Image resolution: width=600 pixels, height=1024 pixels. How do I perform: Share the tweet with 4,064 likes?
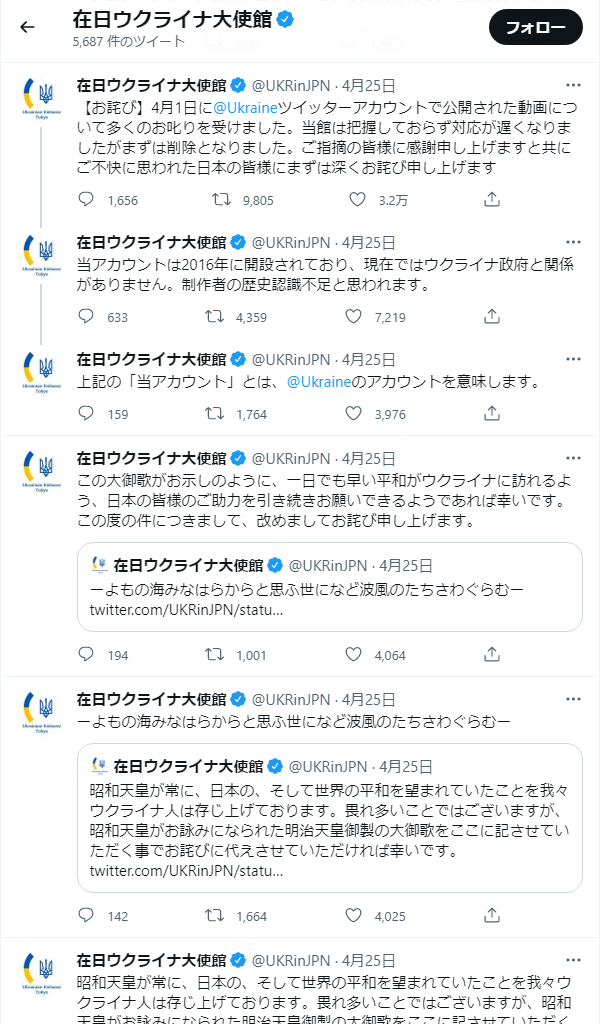tap(492, 654)
